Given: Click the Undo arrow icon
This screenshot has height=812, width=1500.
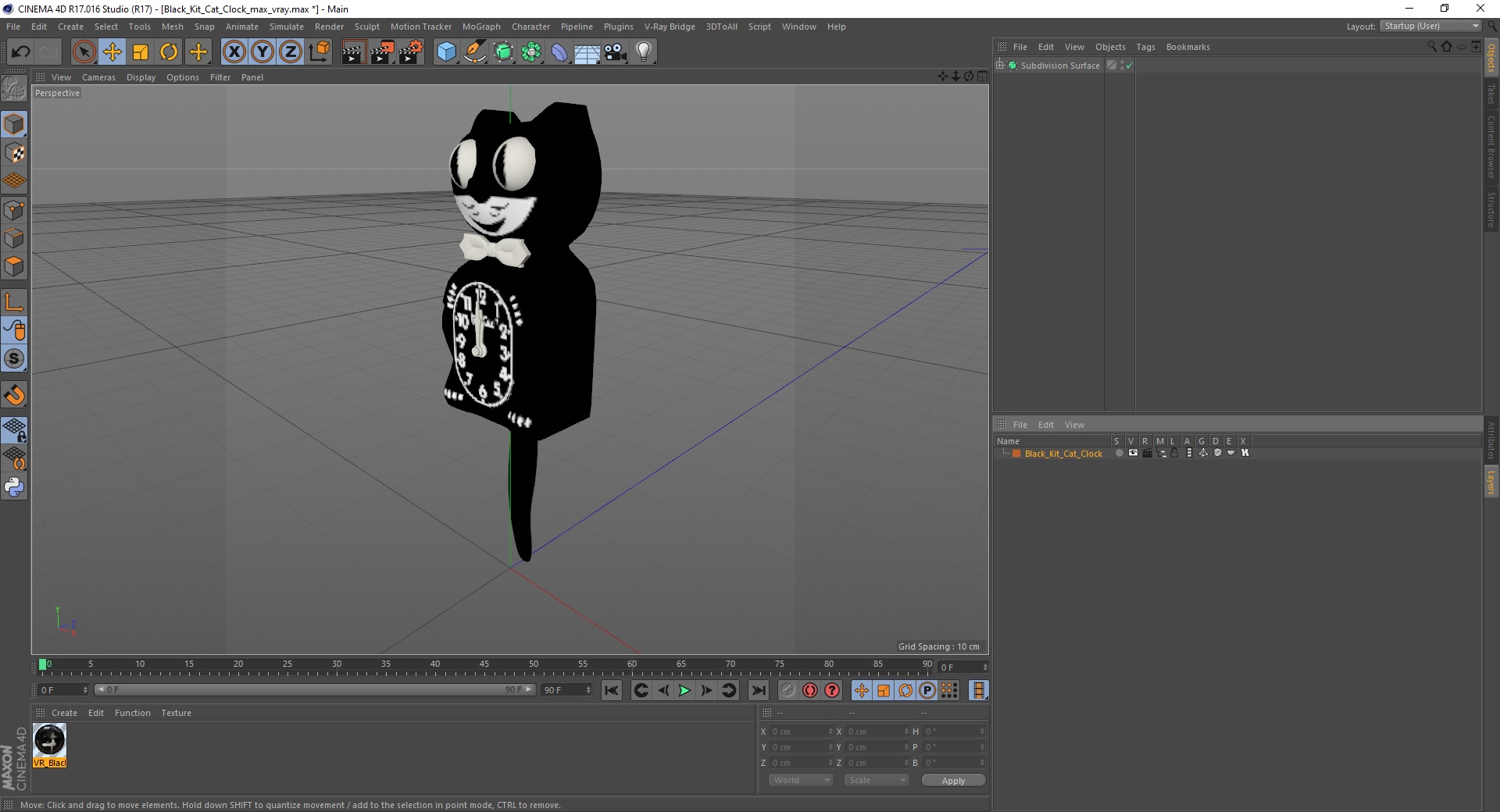Looking at the screenshot, I should coord(20,52).
